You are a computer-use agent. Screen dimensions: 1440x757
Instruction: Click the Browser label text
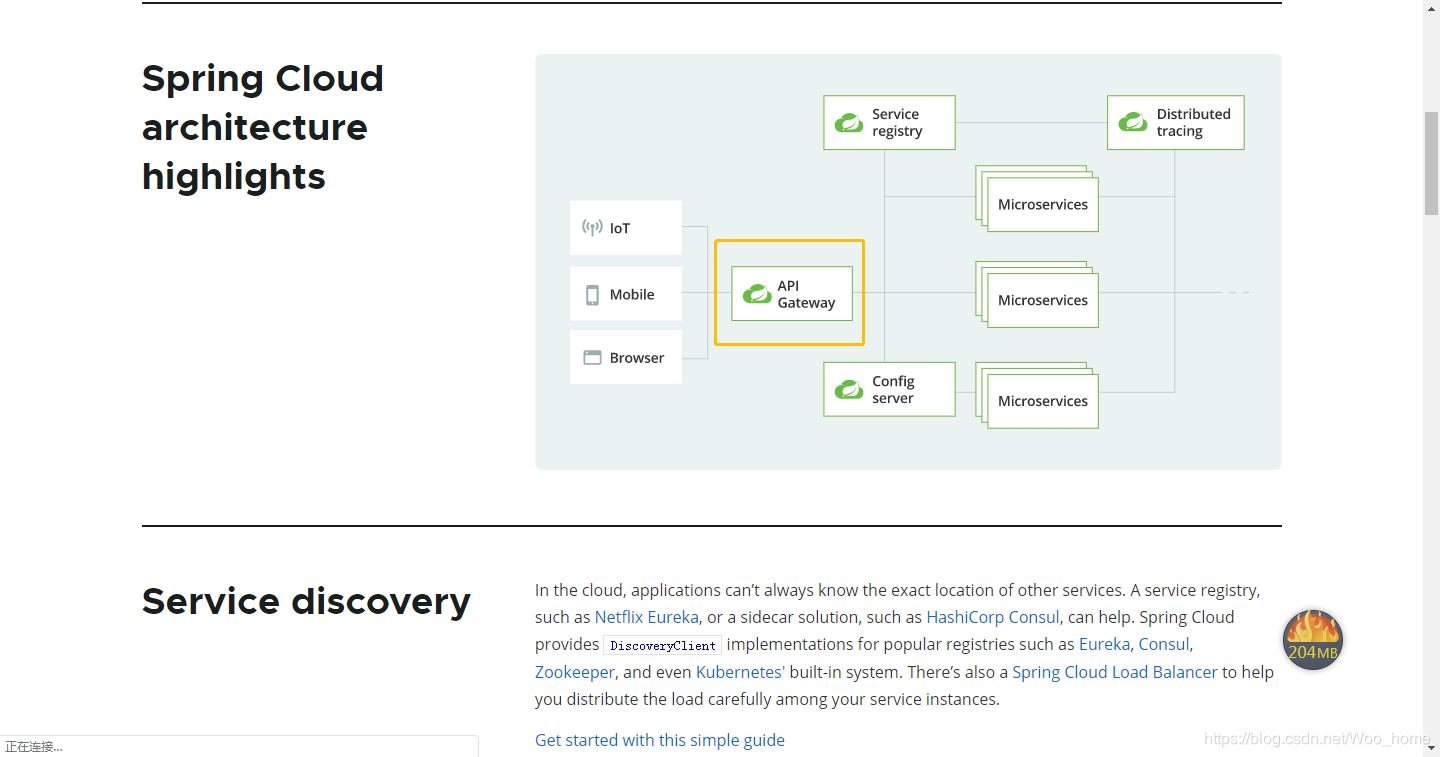tap(637, 357)
